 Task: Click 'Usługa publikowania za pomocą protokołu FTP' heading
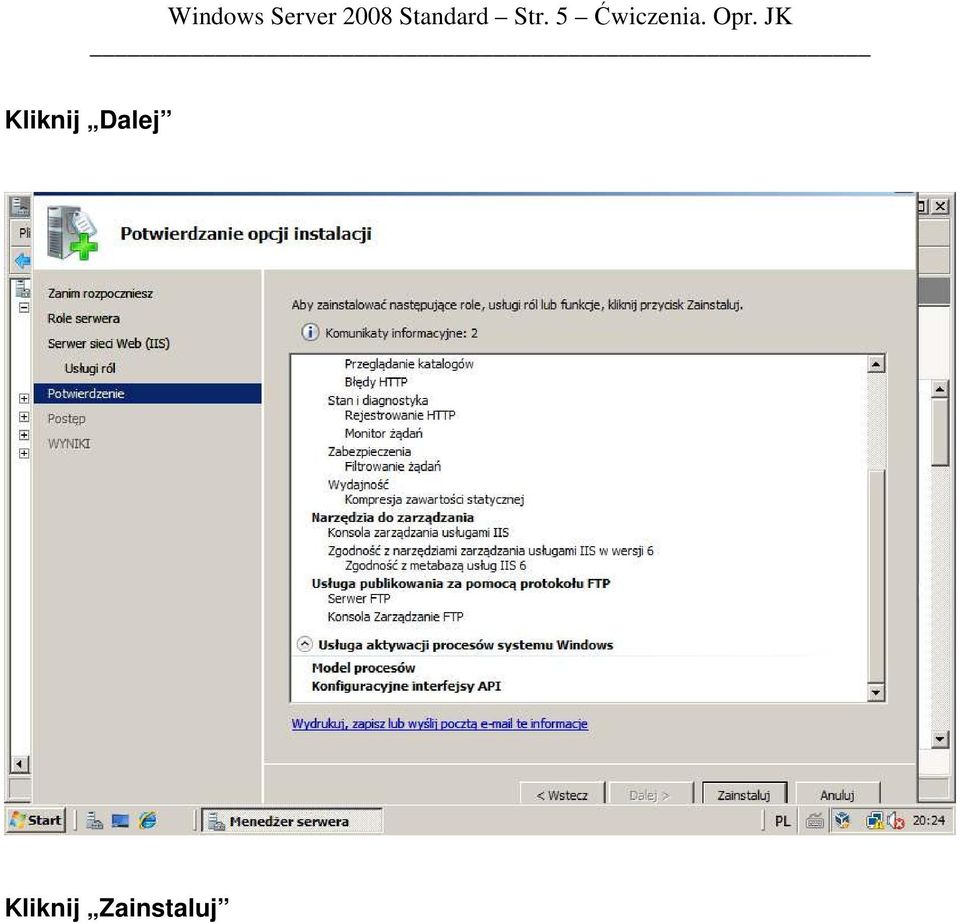click(460, 583)
